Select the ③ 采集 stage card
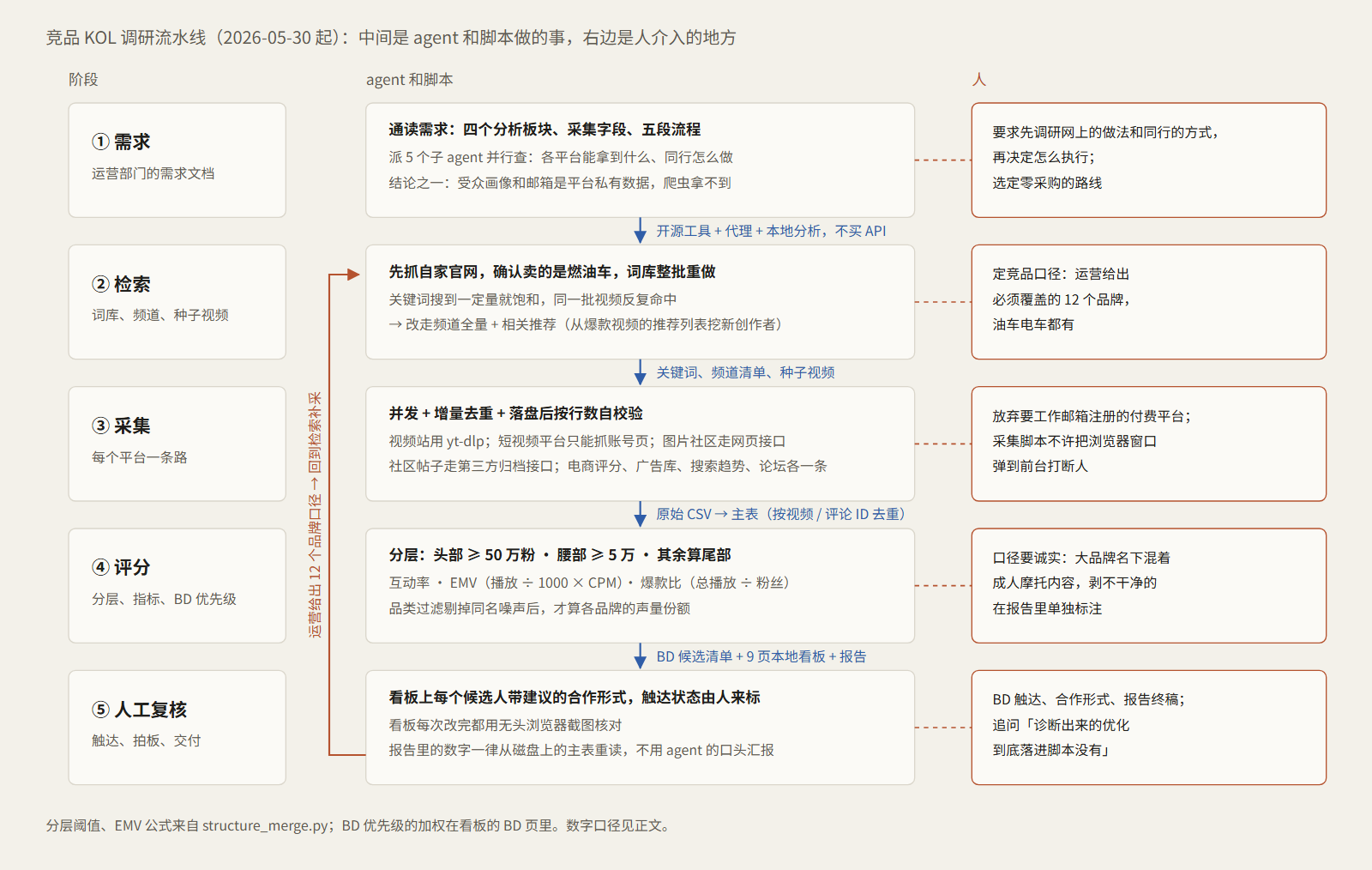Viewport: 1372px width, 870px height. (x=177, y=444)
